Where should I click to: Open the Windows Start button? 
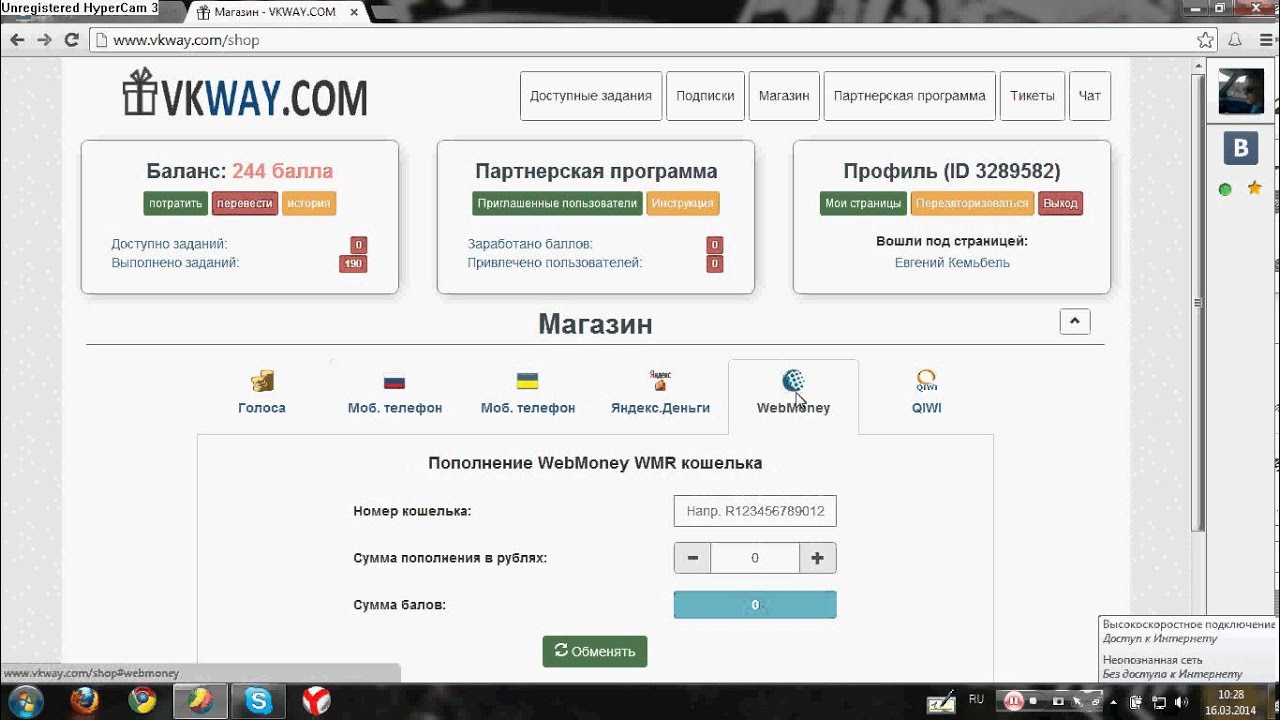click(27, 700)
